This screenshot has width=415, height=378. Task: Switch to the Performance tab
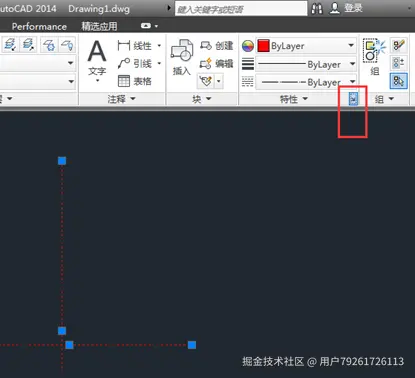[x=39, y=26]
